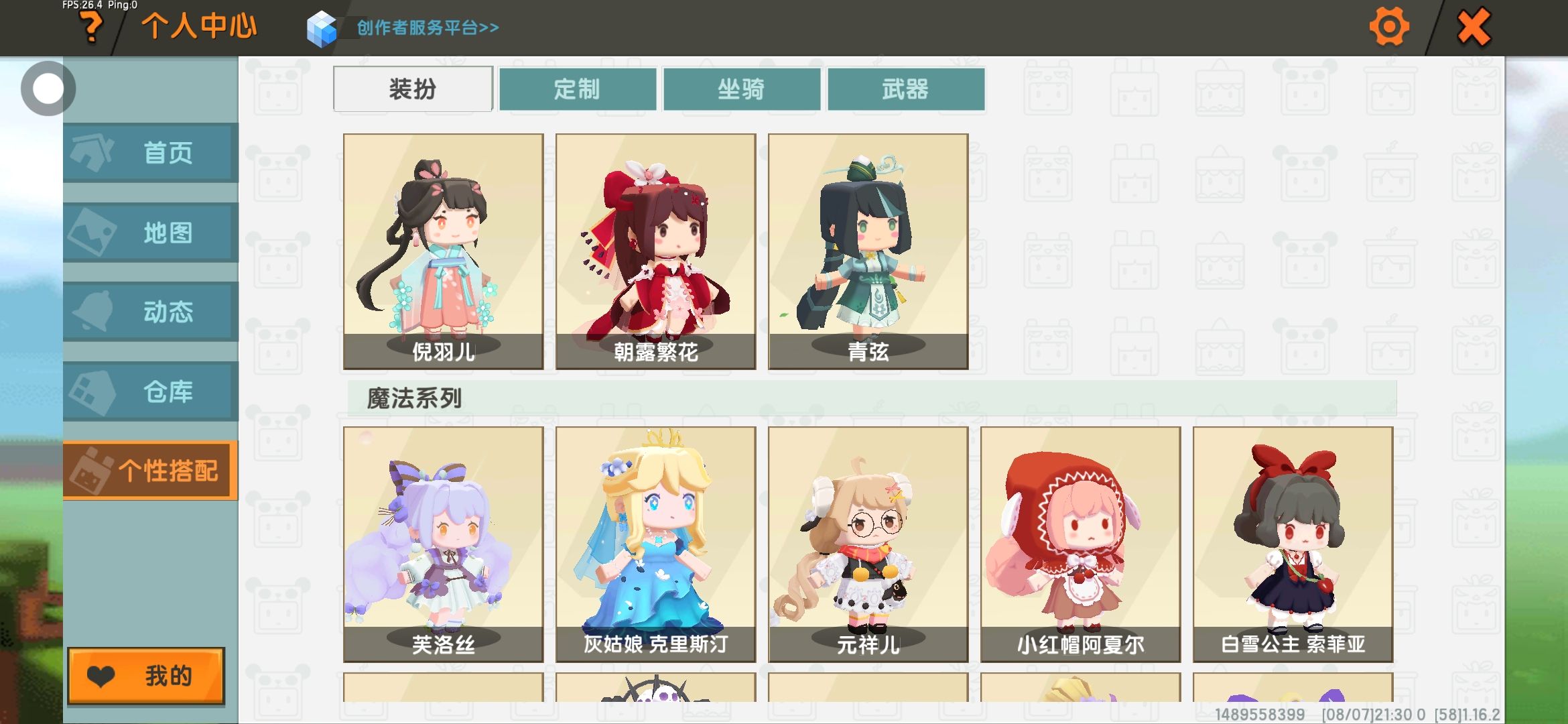Open the help question mark icon
Image resolution: width=1568 pixels, height=724 pixels.
(92, 28)
